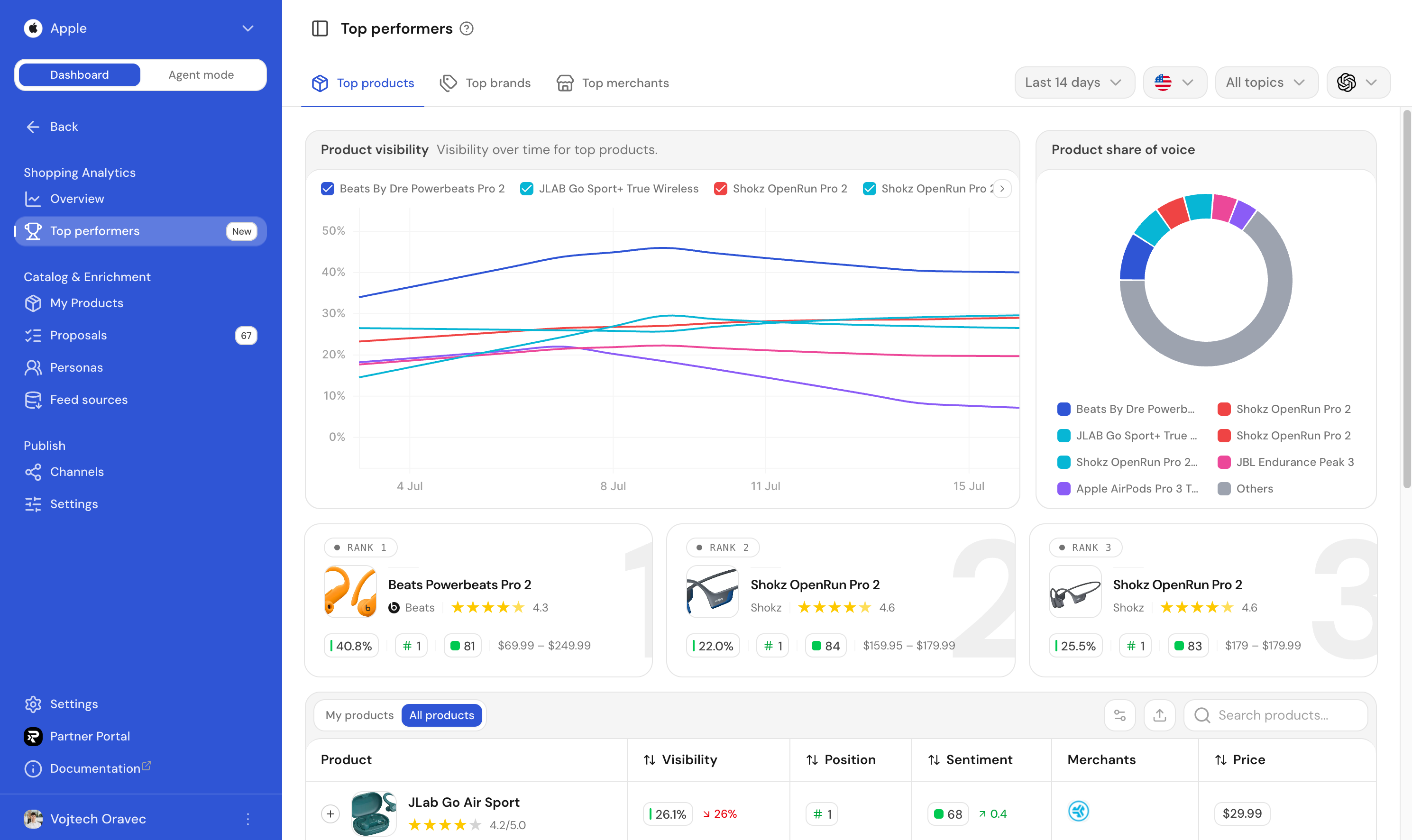Open Partner Portal logo icon
This screenshot has height=840, width=1412.
(33, 736)
